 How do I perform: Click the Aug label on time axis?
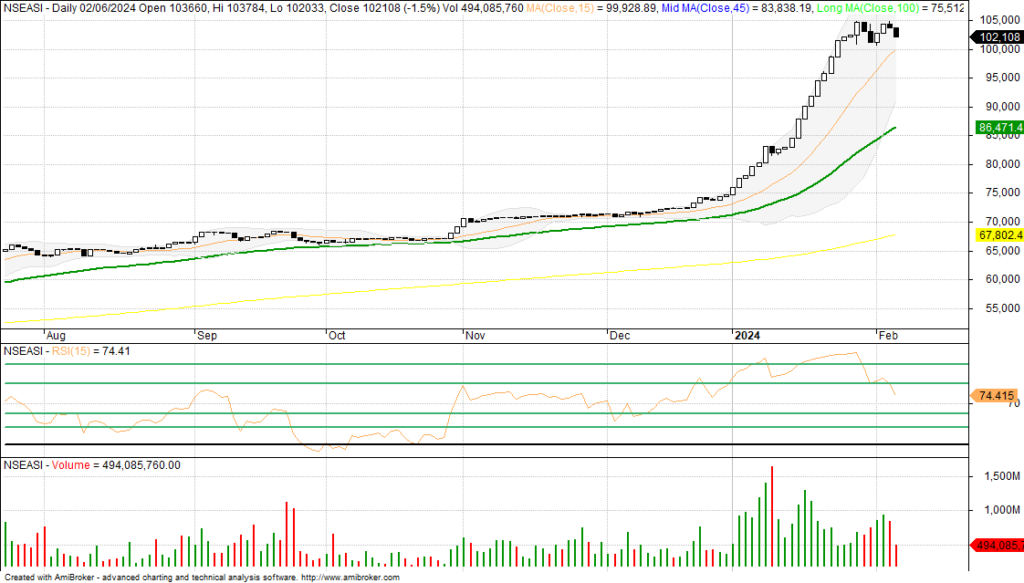point(58,337)
